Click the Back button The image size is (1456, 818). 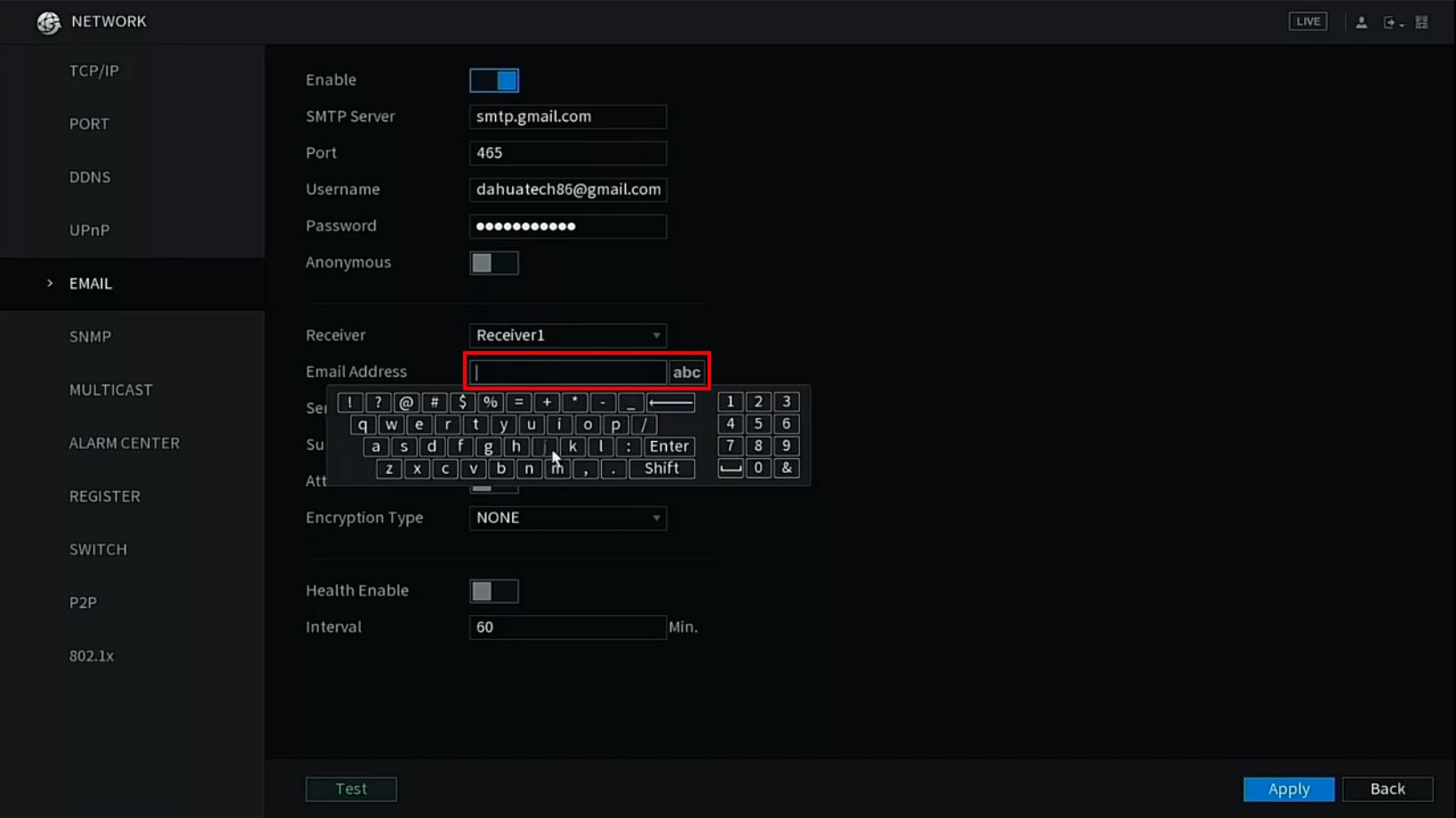(x=1388, y=789)
